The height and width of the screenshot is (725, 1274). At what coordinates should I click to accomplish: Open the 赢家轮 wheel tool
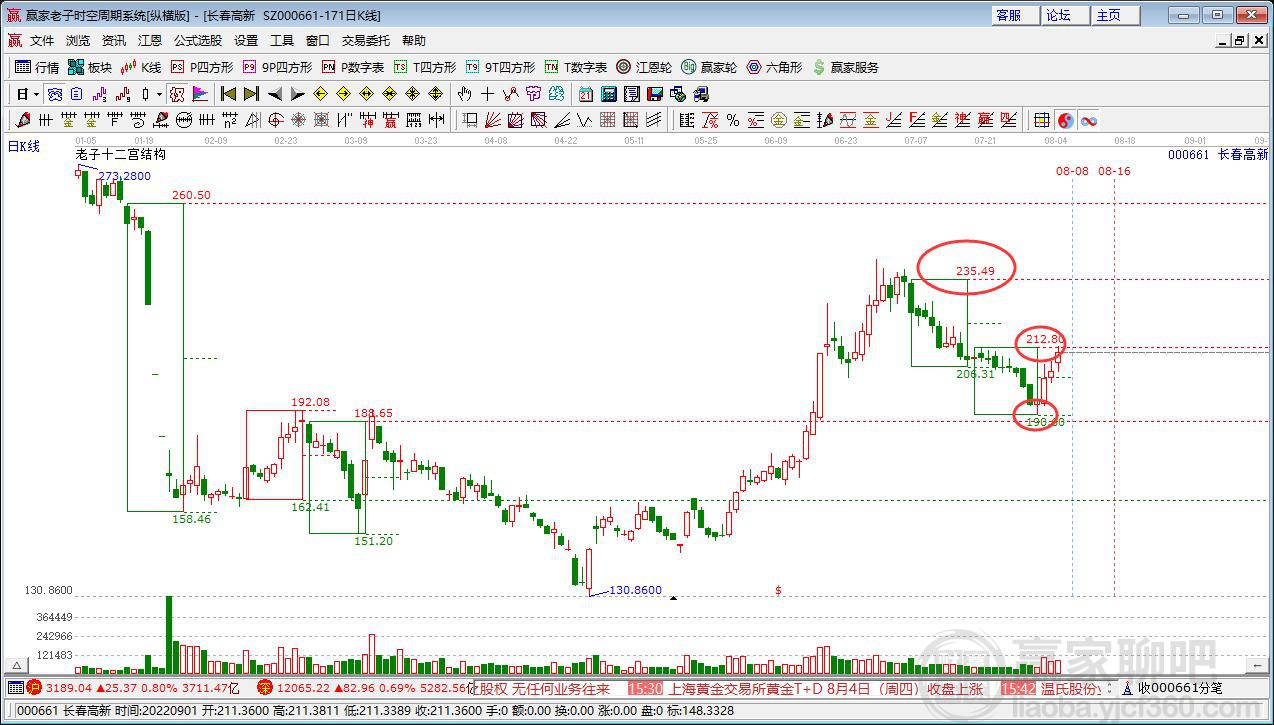[x=709, y=68]
